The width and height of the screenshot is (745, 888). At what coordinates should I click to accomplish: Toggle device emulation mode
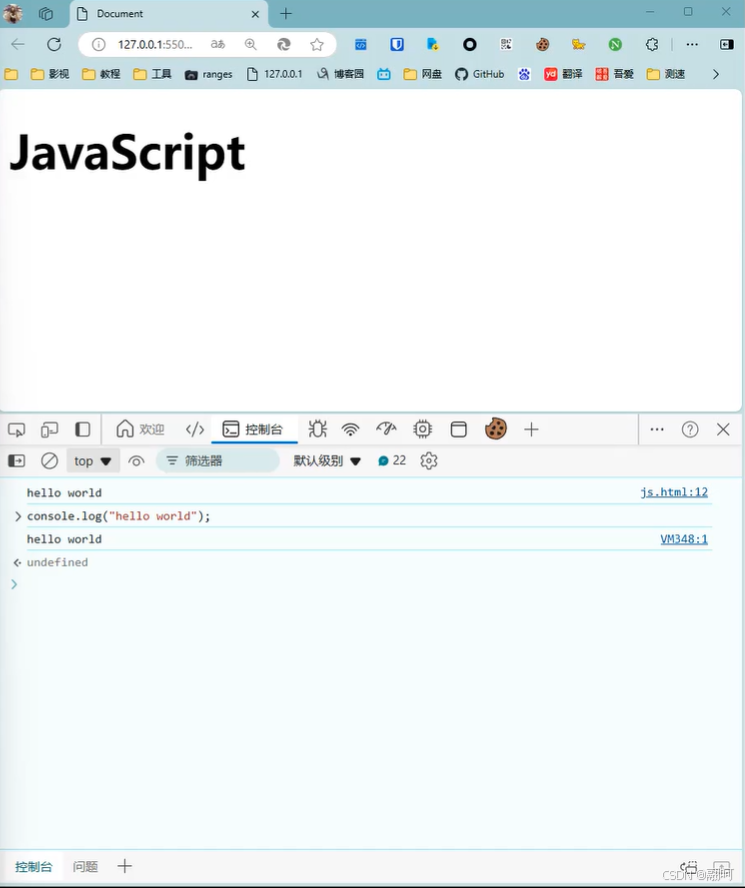click(x=50, y=430)
